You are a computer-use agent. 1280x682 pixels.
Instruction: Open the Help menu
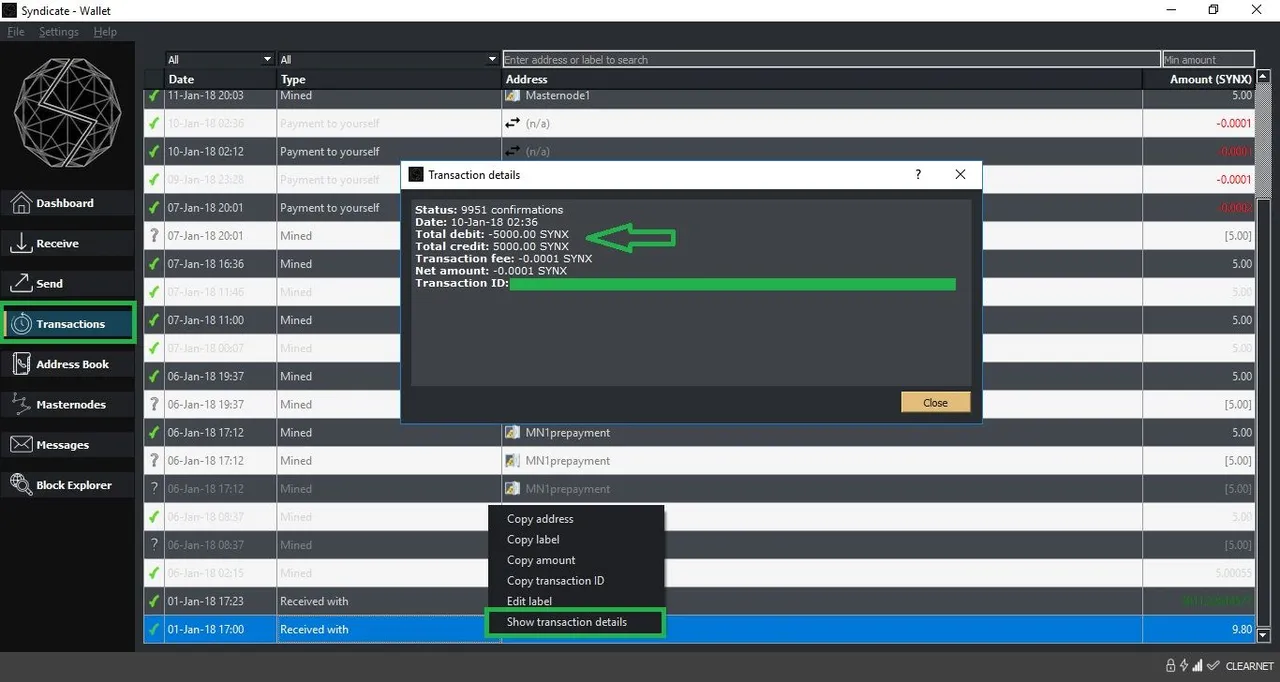point(105,32)
